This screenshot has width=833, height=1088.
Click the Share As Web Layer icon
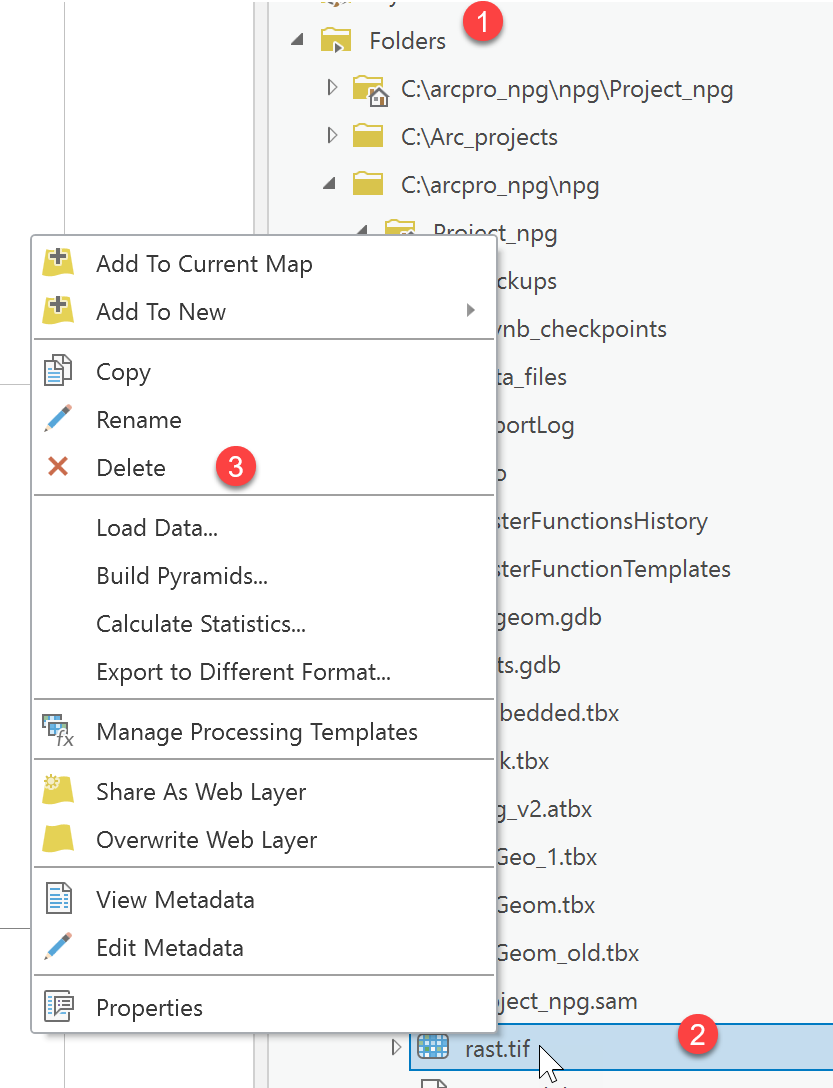58,791
